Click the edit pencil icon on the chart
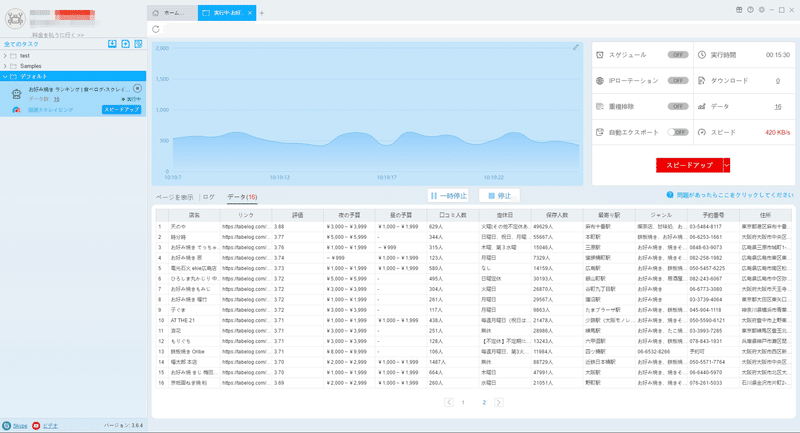This screenshot has height=433, width=800. [576, 47]
